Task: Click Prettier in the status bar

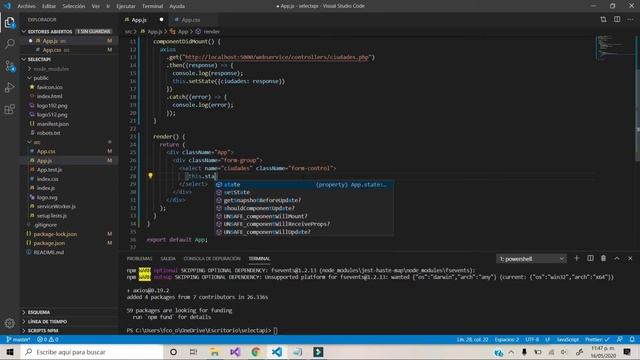Action: (x=597, y=339)
